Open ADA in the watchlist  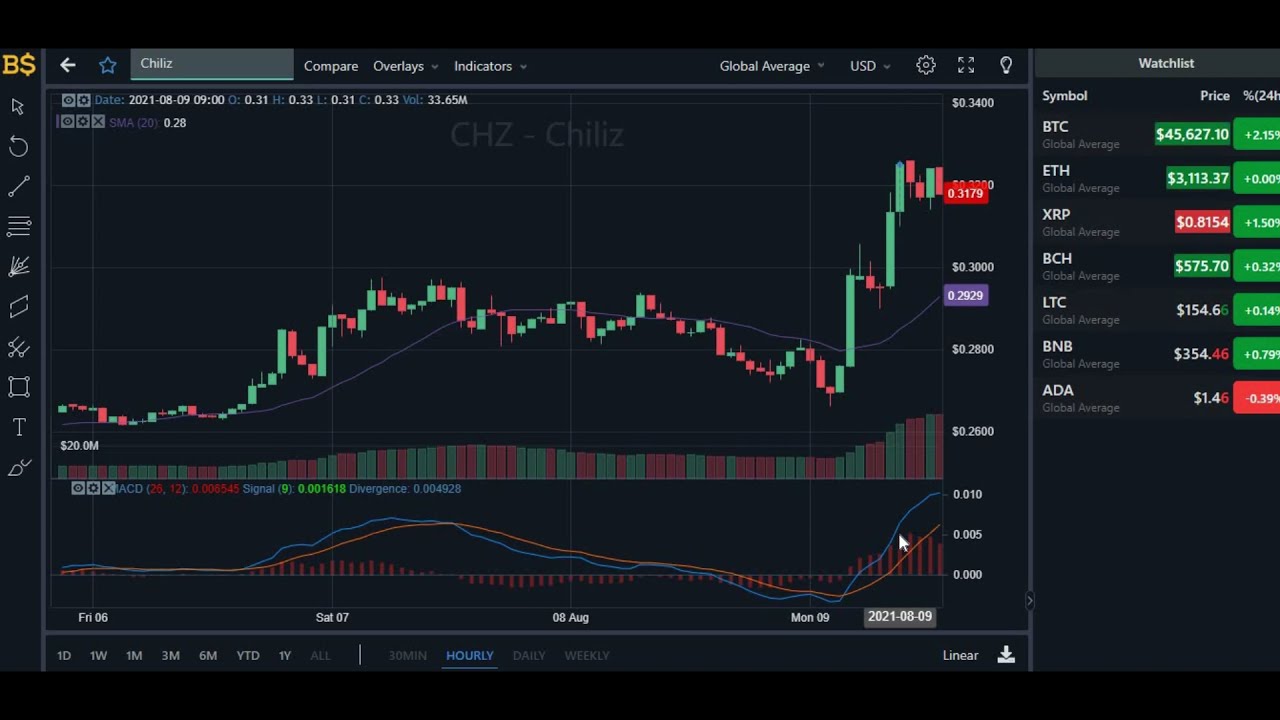[1158, 398]
